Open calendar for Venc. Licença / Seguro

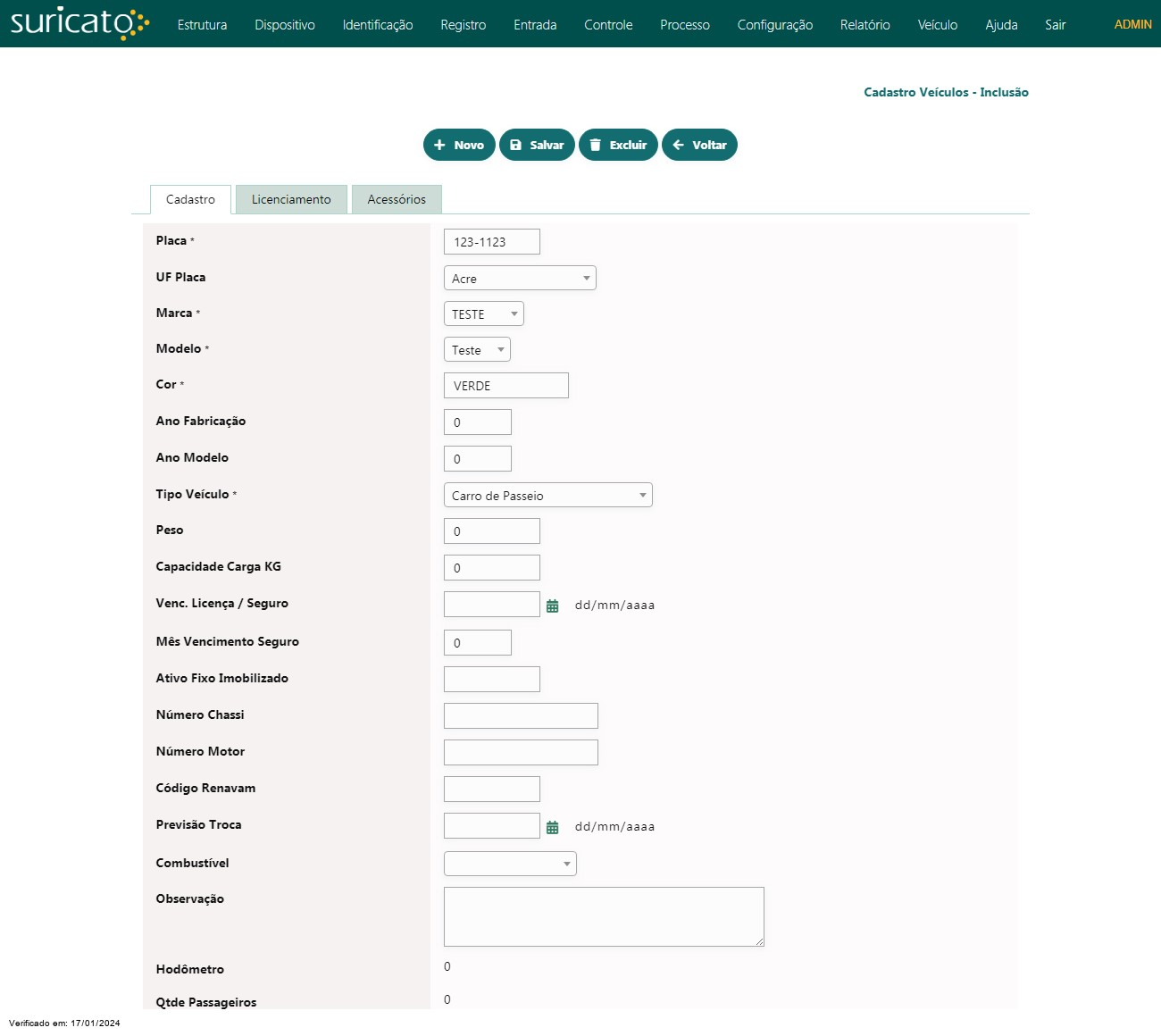pos(553,606)
